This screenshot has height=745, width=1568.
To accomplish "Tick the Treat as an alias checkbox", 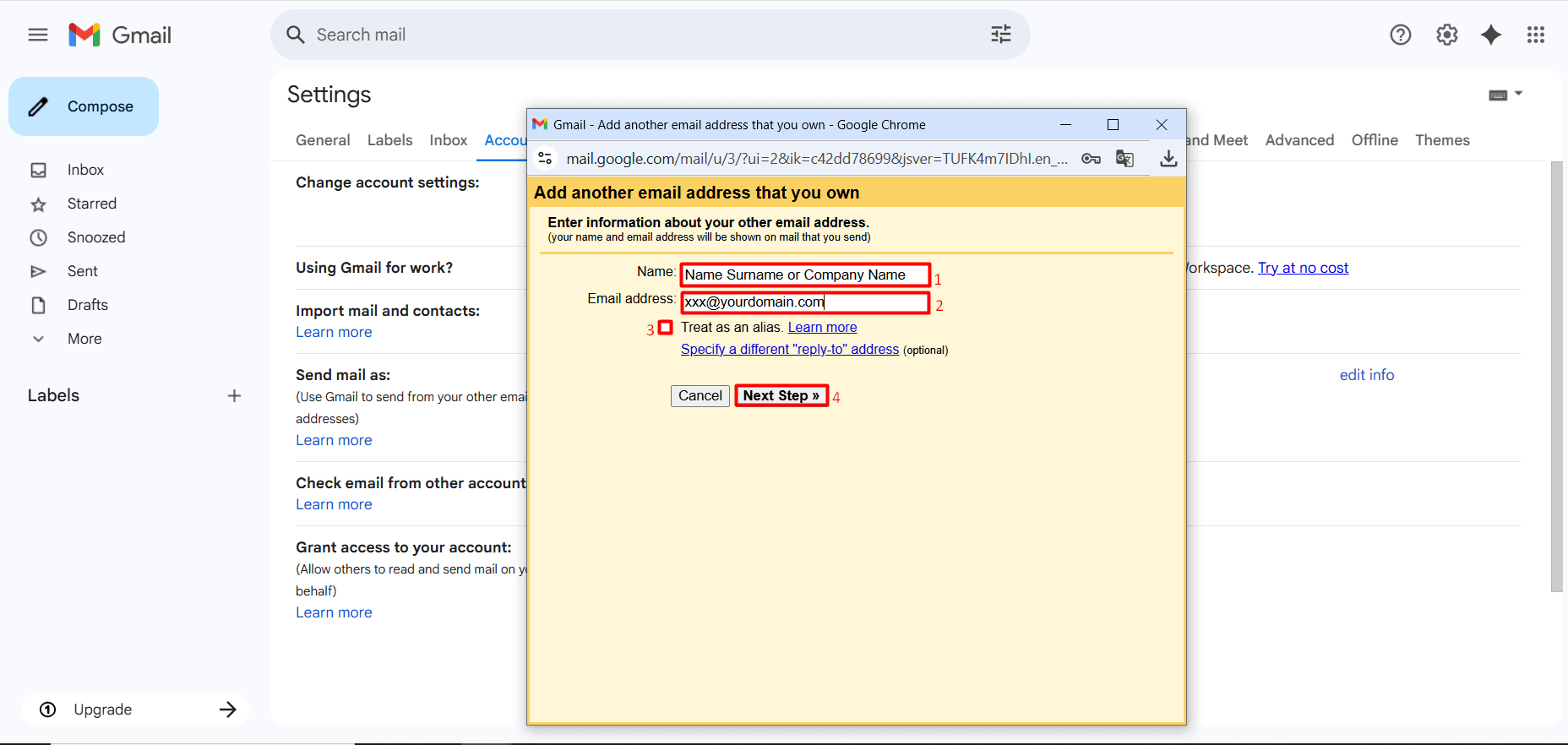I will coord(666,327).
